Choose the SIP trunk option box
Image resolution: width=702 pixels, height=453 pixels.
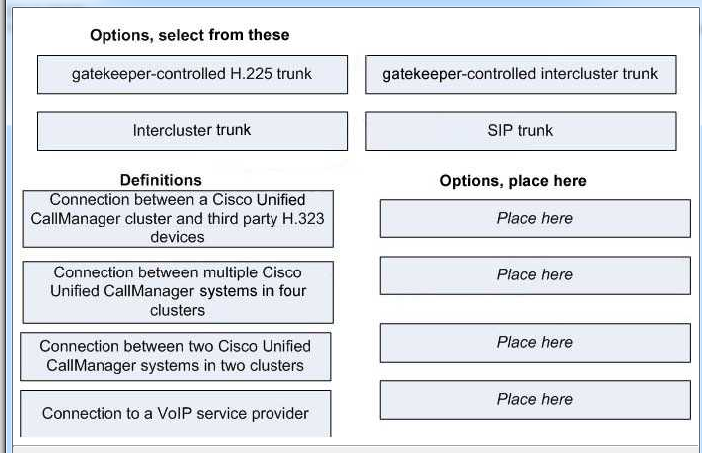click(x=520, y=131)
